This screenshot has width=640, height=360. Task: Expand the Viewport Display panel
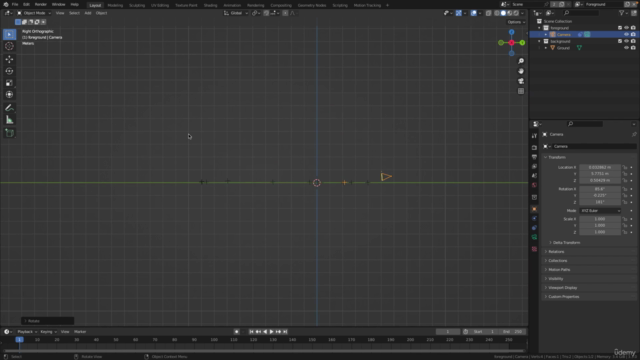(562, 287)
